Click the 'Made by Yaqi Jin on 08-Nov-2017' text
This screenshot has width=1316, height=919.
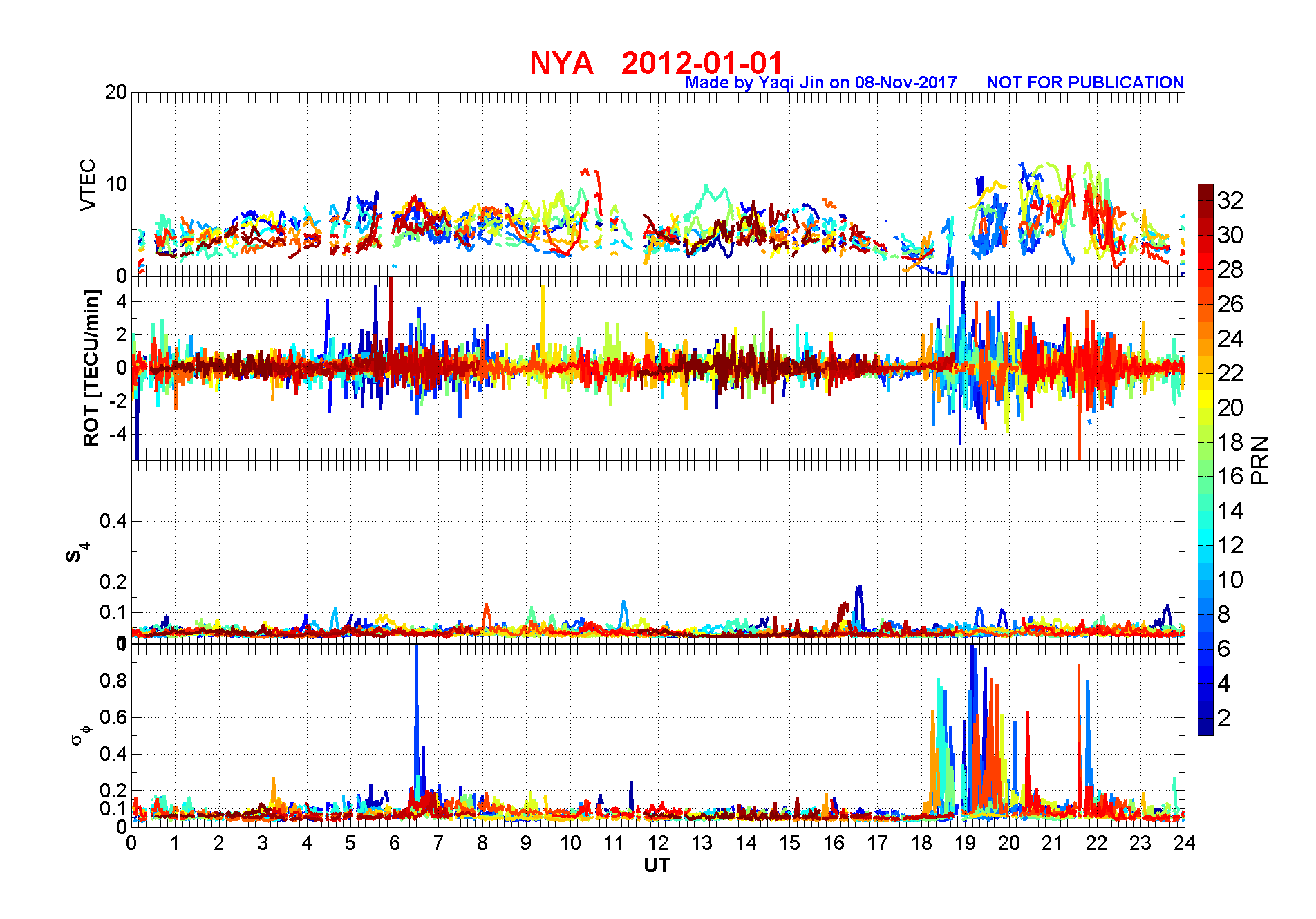tap(821, 83)
